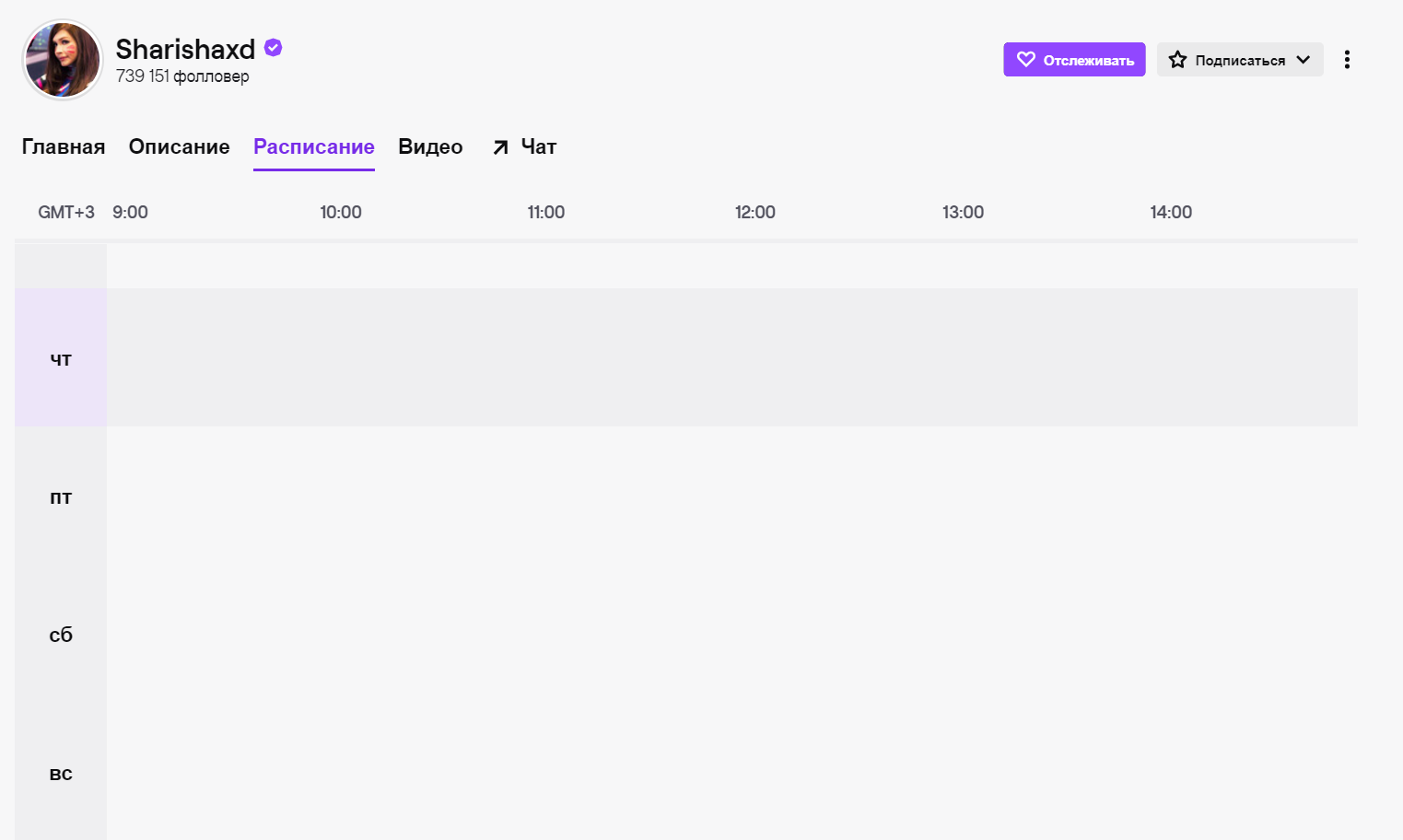Click the 739 151 фолловер count

tap(182, 76)
